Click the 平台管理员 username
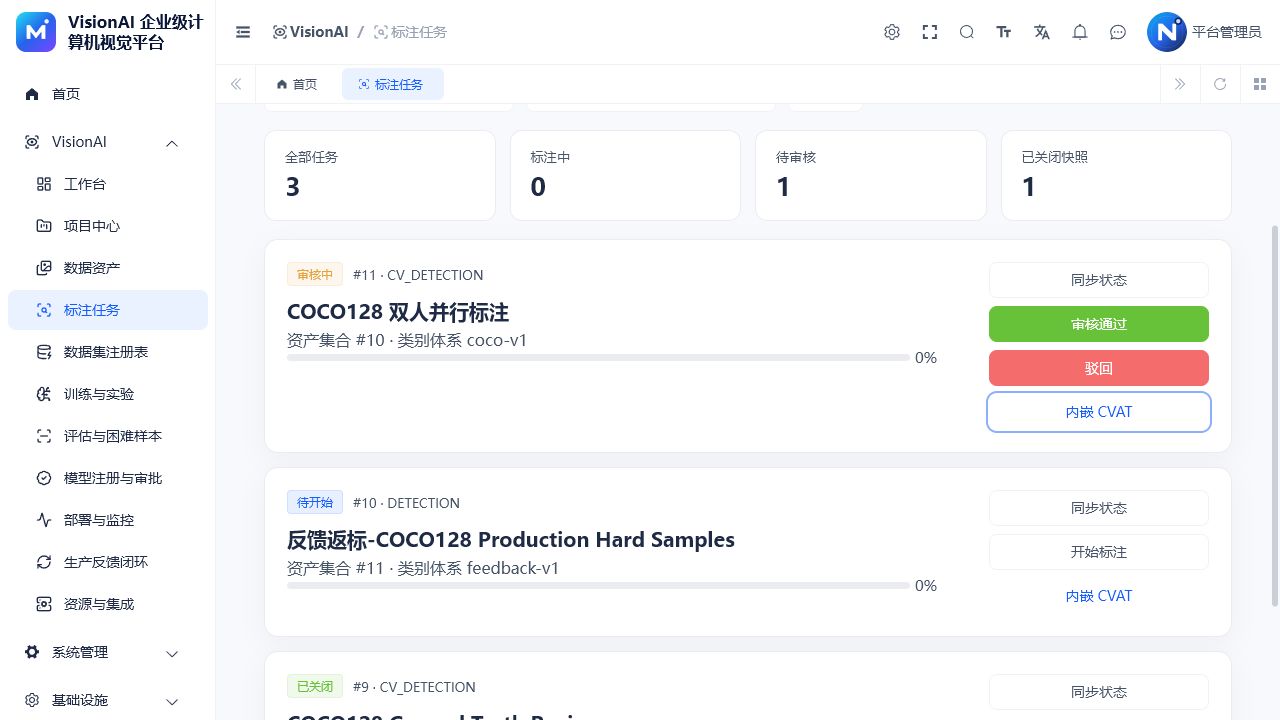The height and width of the screenshot is (720, 1280). click(x=1227, y=32)
